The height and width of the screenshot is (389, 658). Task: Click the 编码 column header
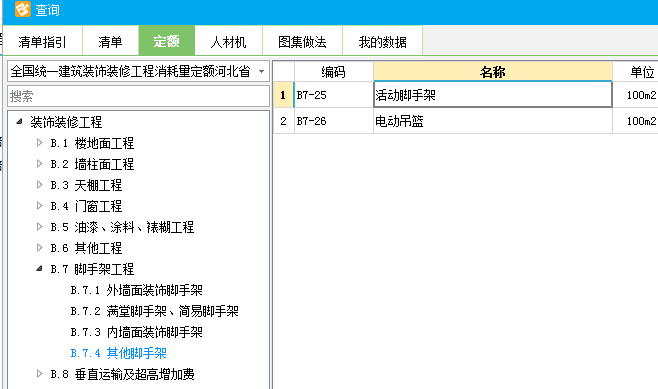coord(334,72)
